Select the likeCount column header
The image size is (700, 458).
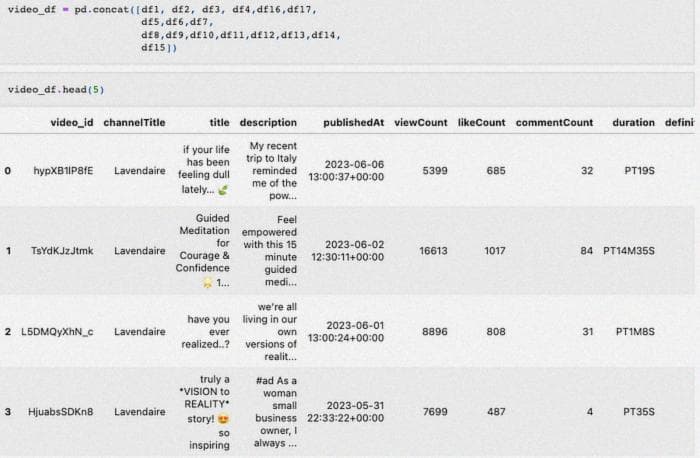481,123
